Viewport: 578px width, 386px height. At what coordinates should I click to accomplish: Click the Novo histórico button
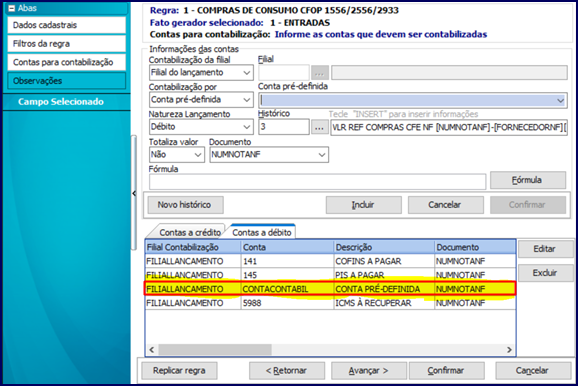pyautogui.click(x=185, y=205)
